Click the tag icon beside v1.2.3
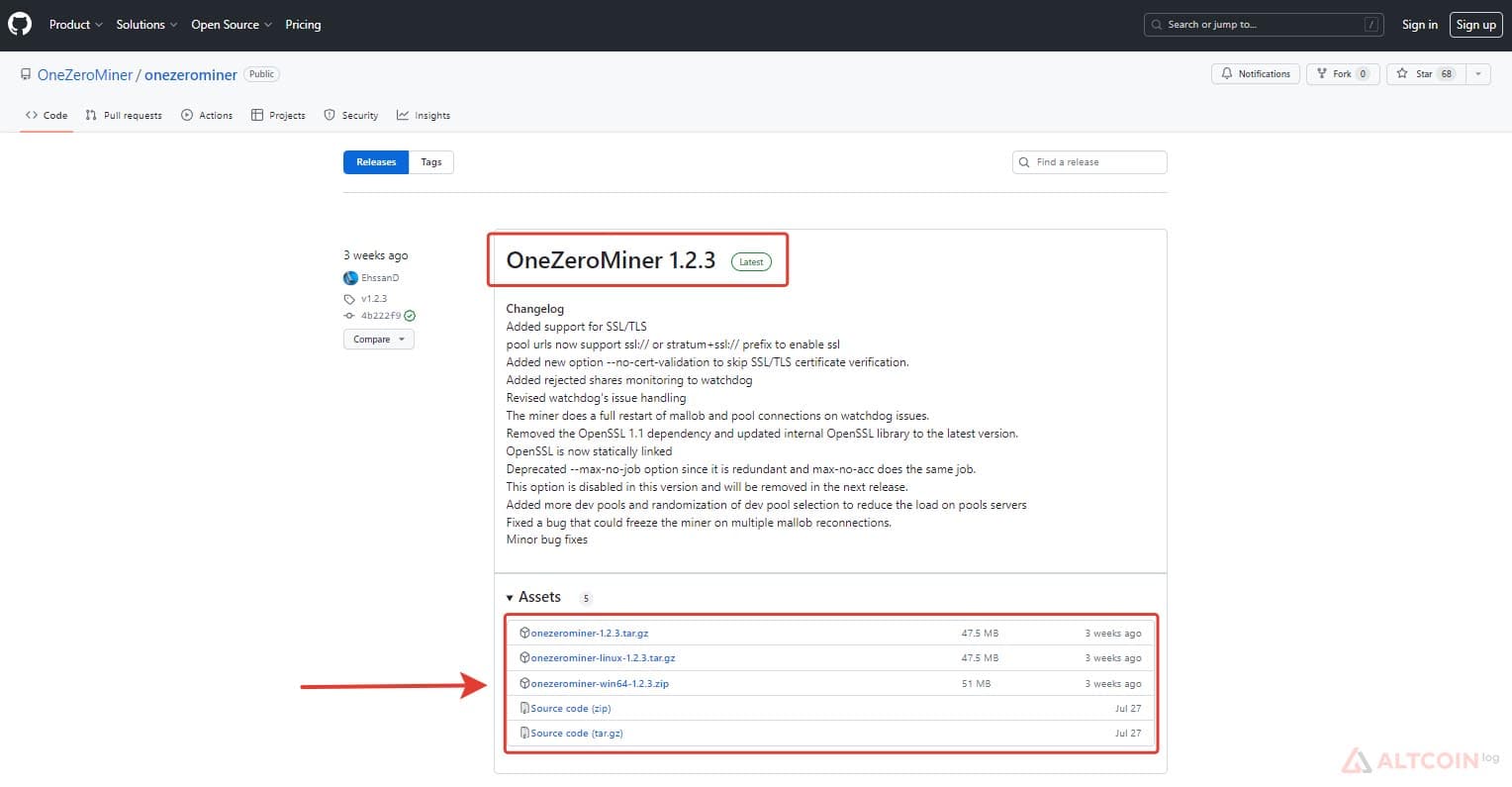Viewport: 1512px width, 787px height. coord(349,299)
